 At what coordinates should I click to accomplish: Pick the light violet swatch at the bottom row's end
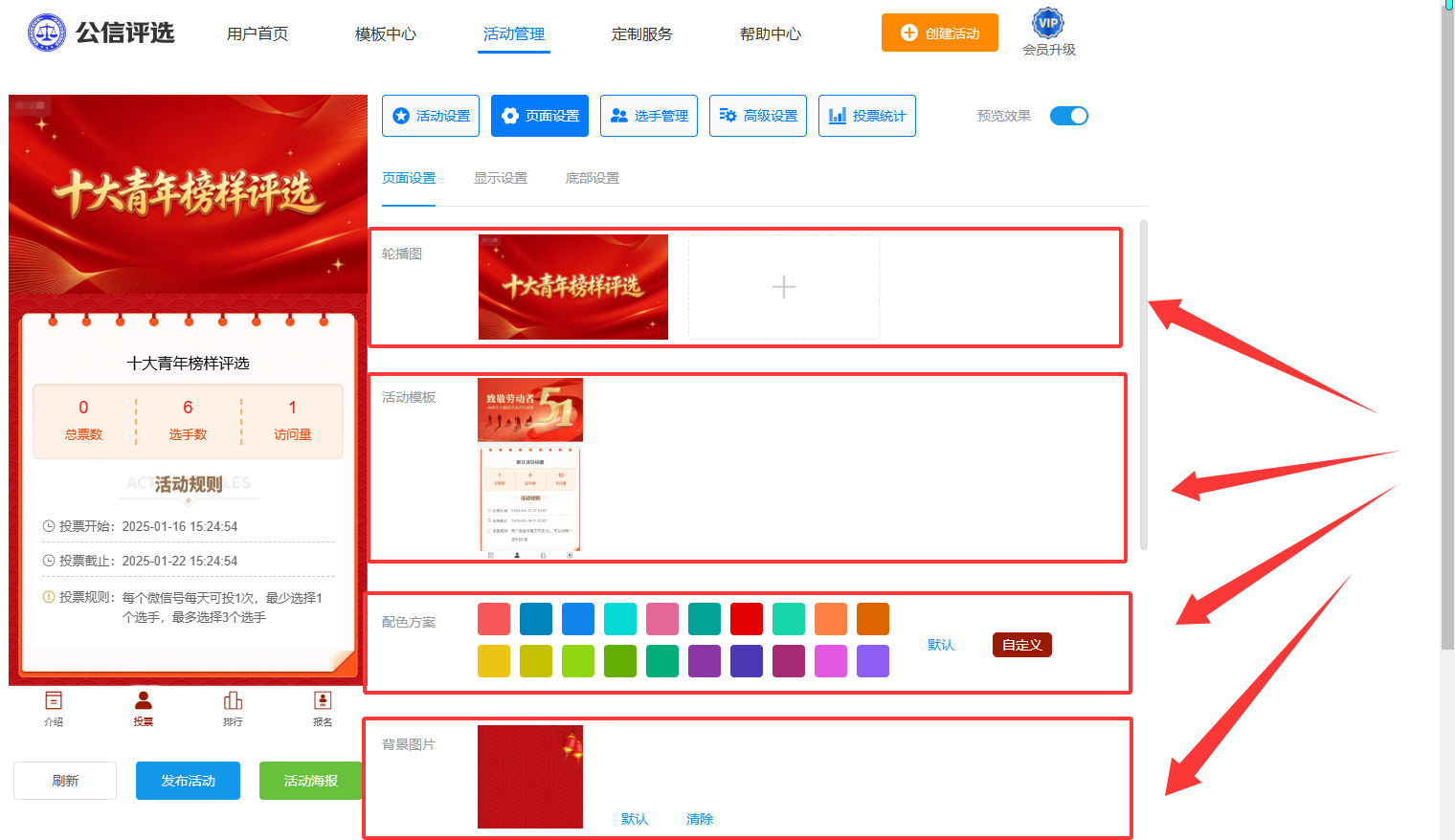(873, 661)
